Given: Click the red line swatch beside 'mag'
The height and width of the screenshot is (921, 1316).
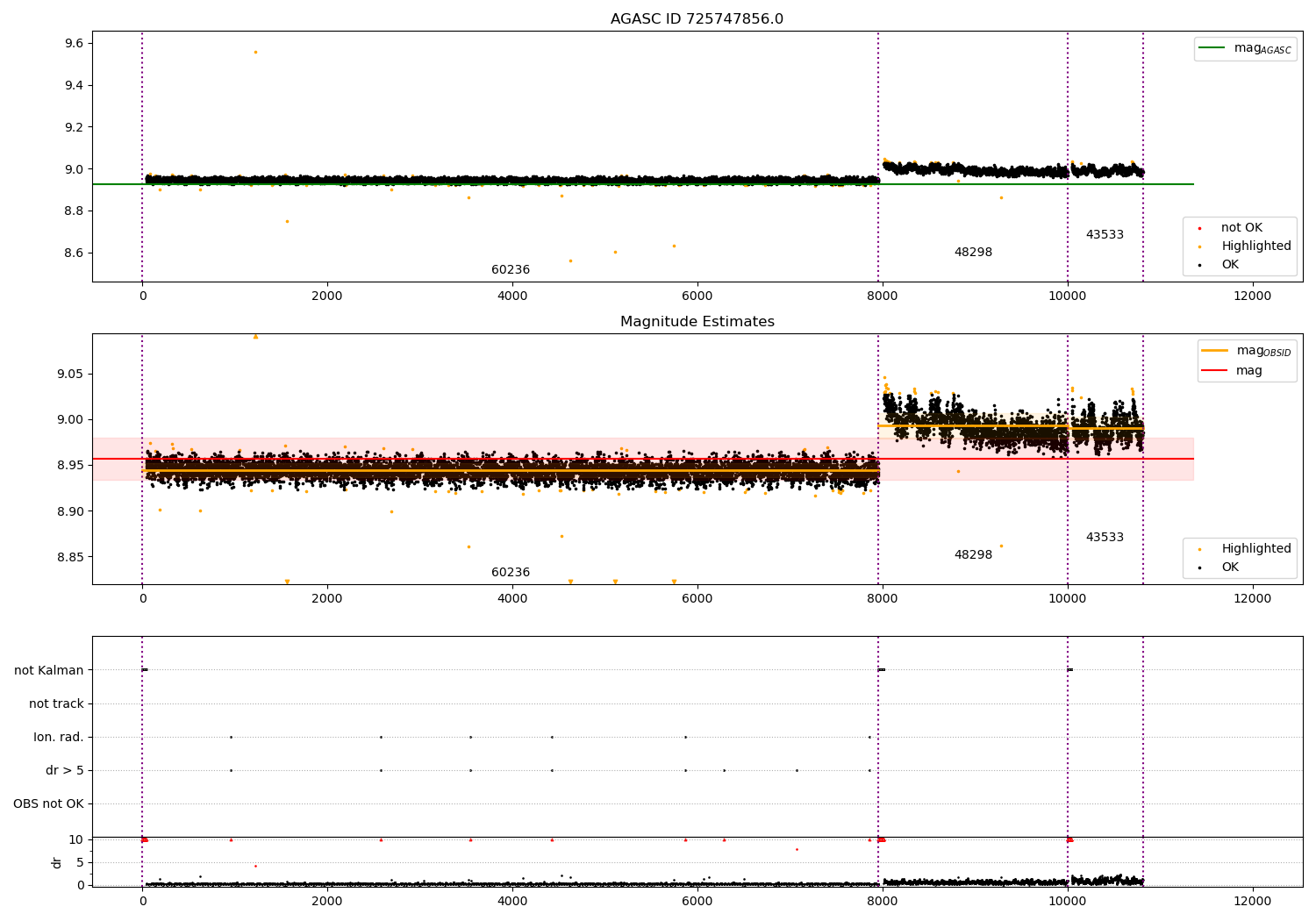Looking at the screenshot, I should [x=1214, y=371].
